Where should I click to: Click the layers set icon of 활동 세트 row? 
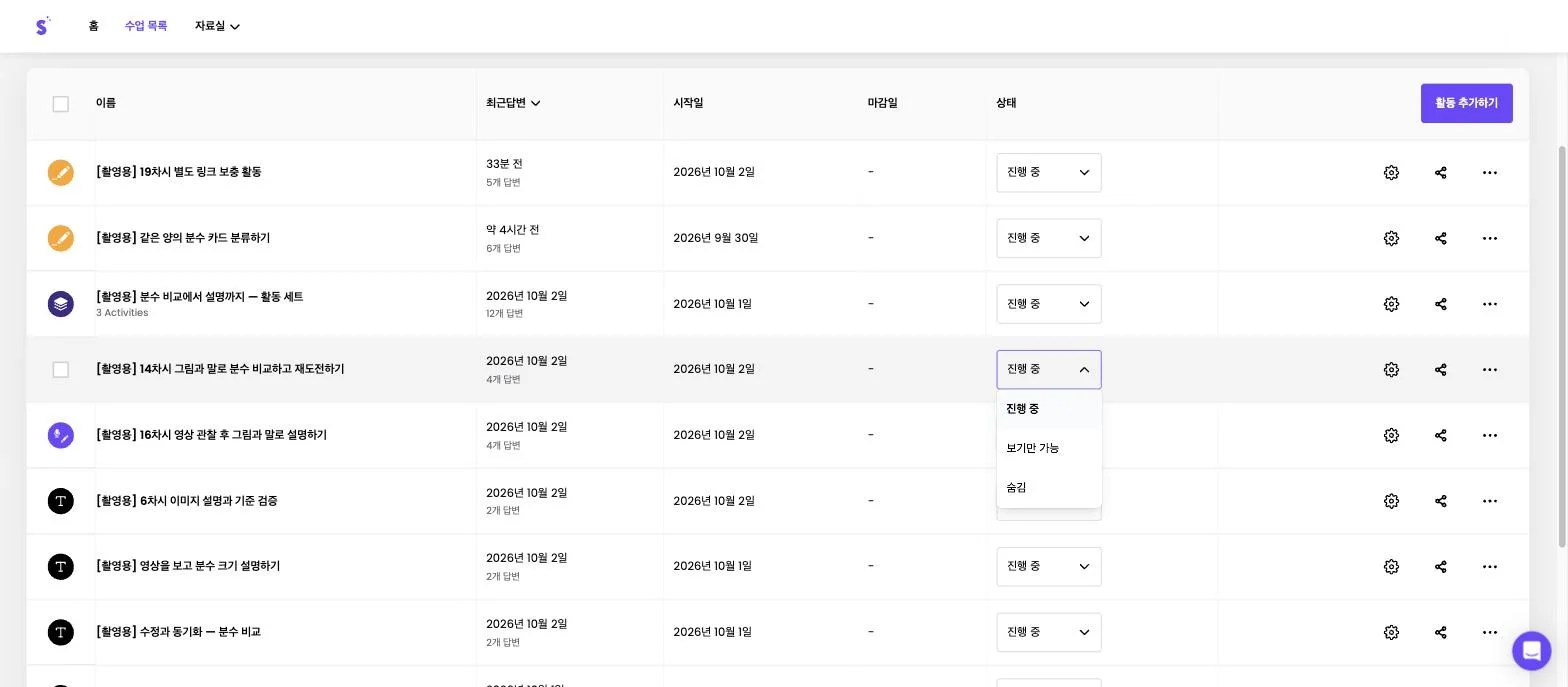point(61,304)
